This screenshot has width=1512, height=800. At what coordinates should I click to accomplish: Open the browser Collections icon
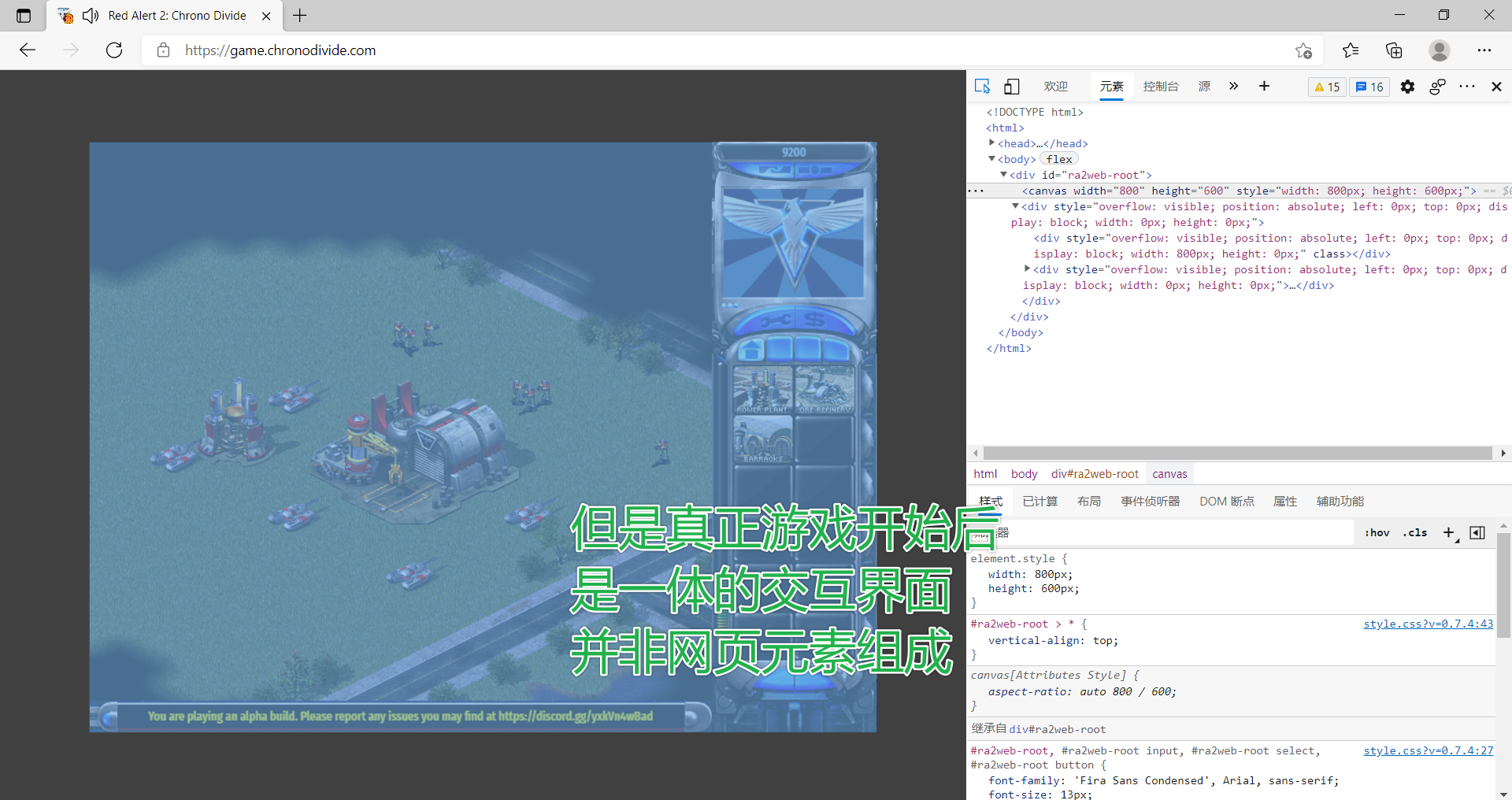click(x=1394, y=50)
